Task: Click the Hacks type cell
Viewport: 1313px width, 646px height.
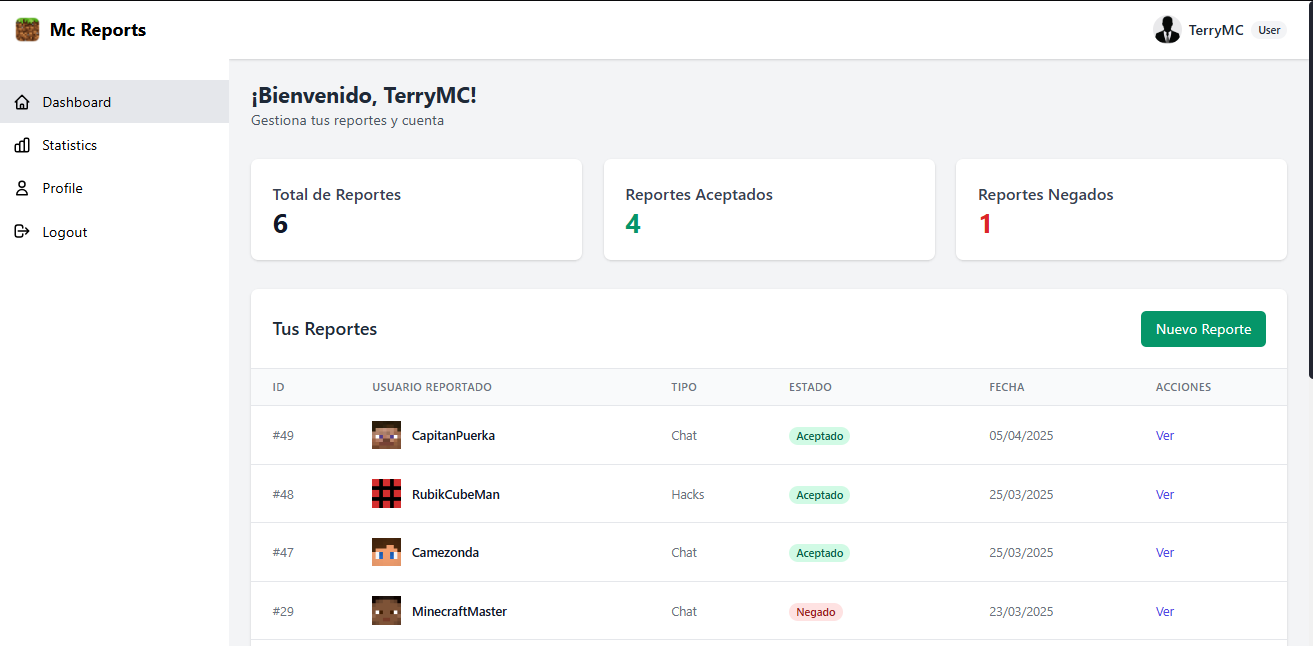Action: pyautogui.click(x=688, y=494)
